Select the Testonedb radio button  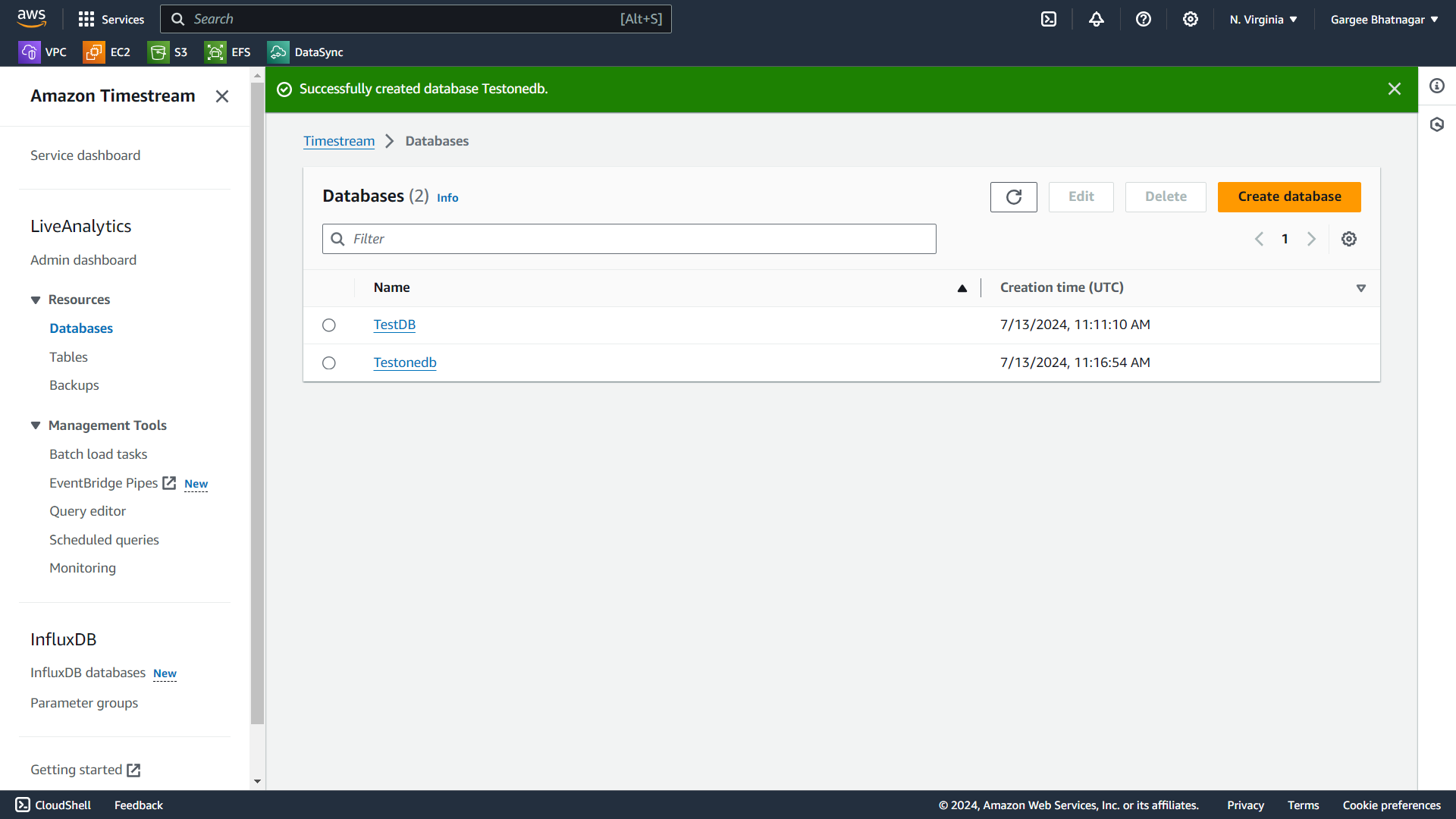coord(329,363)
